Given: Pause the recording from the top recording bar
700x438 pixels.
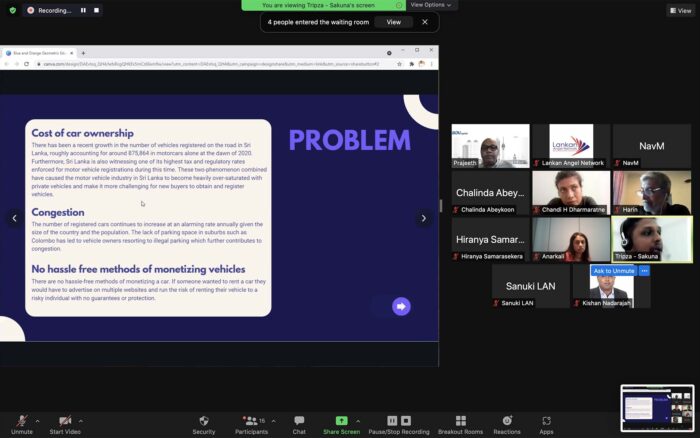Looking at the screenshot, I should point(83,10).
